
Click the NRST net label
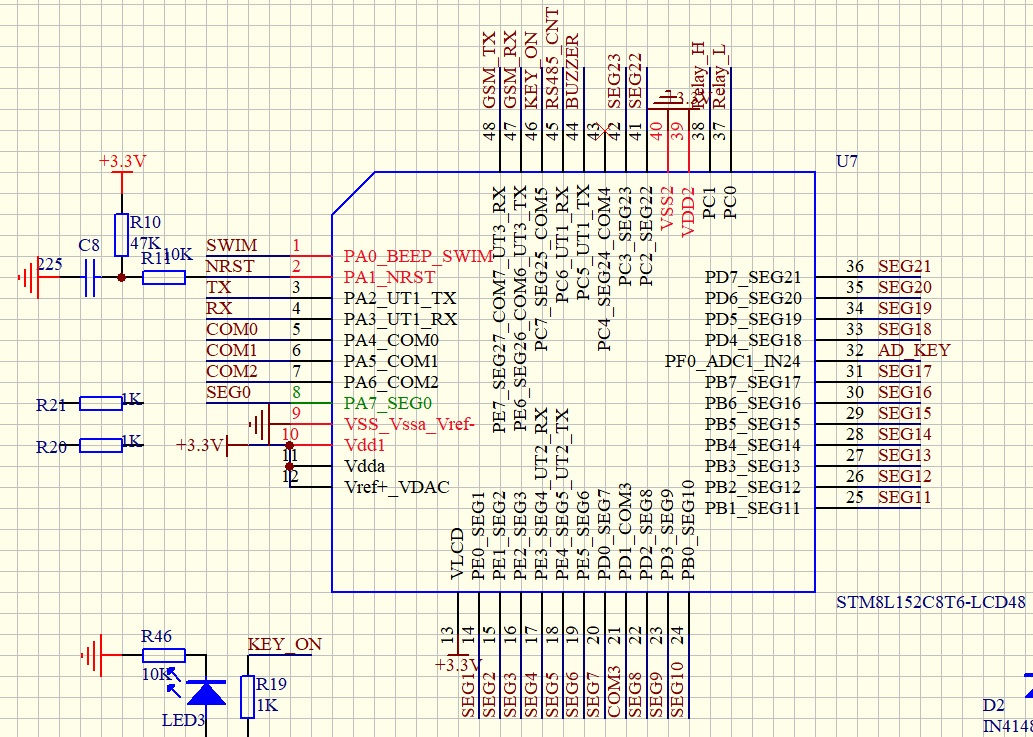[x=230, y=267]
